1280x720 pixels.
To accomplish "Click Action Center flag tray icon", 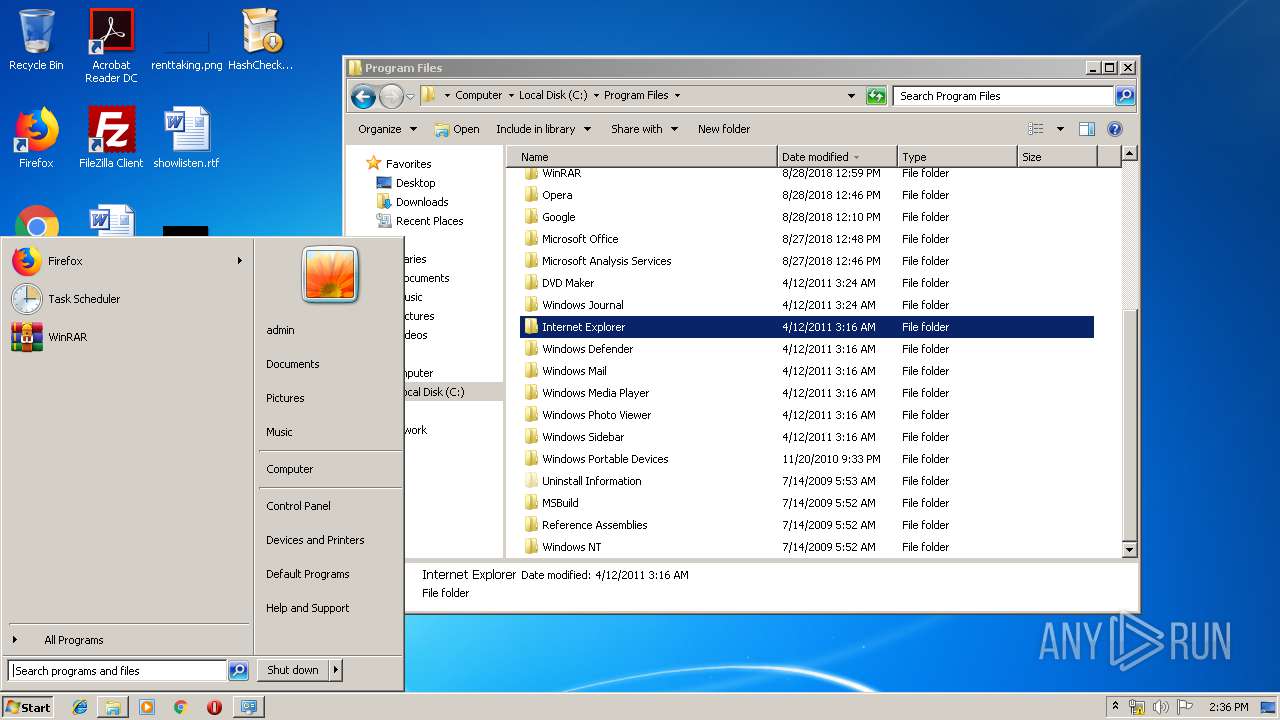I will click(1185, 707).
